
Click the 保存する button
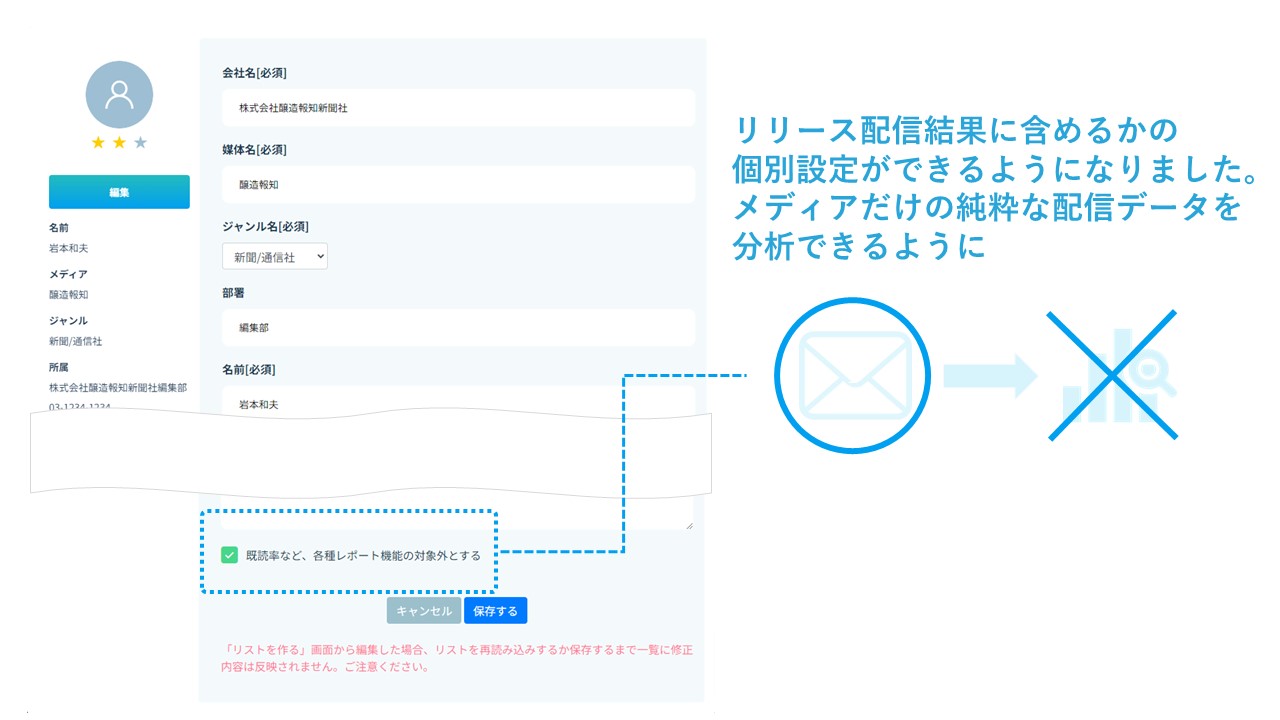pyautogui.click(x=495, y=611)
